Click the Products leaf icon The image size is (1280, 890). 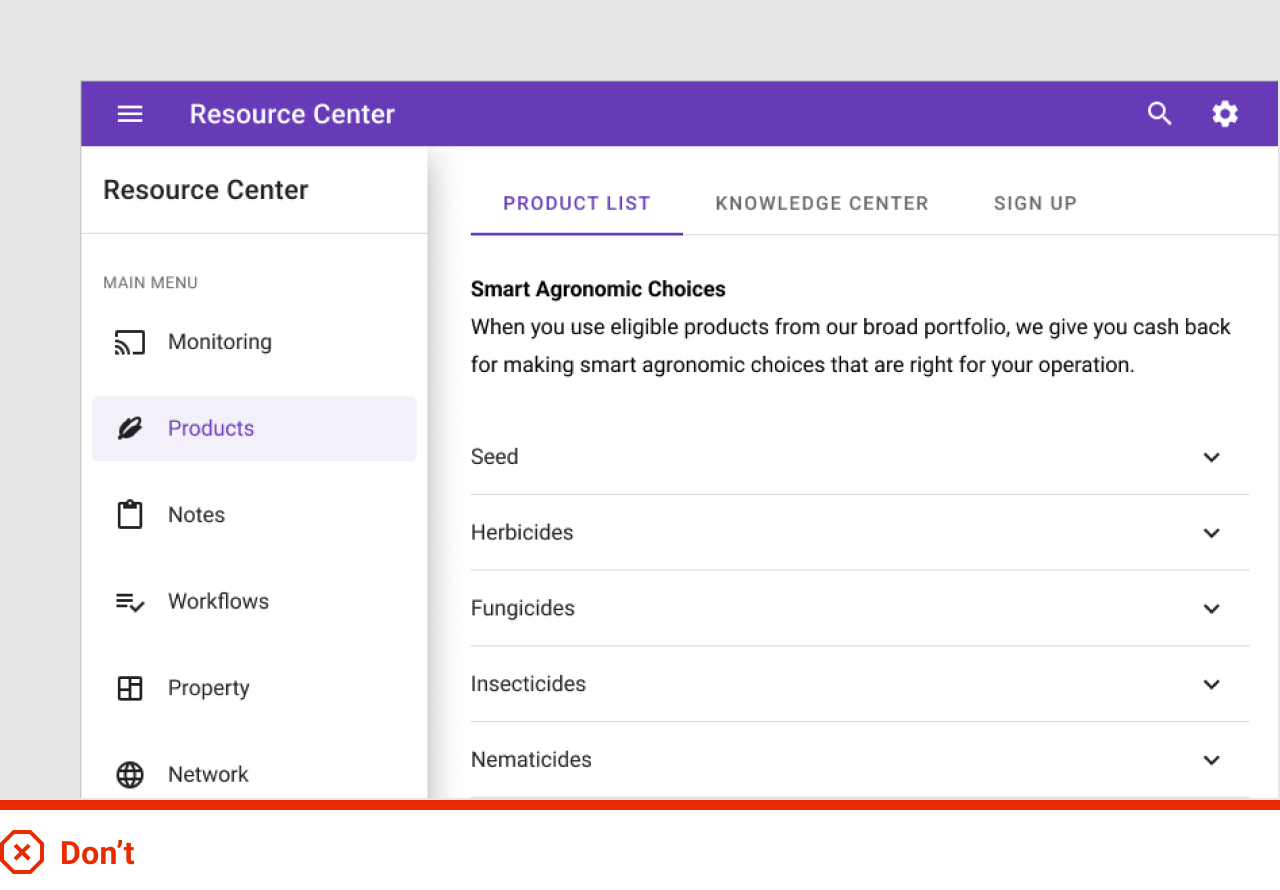tap(130, 429)
